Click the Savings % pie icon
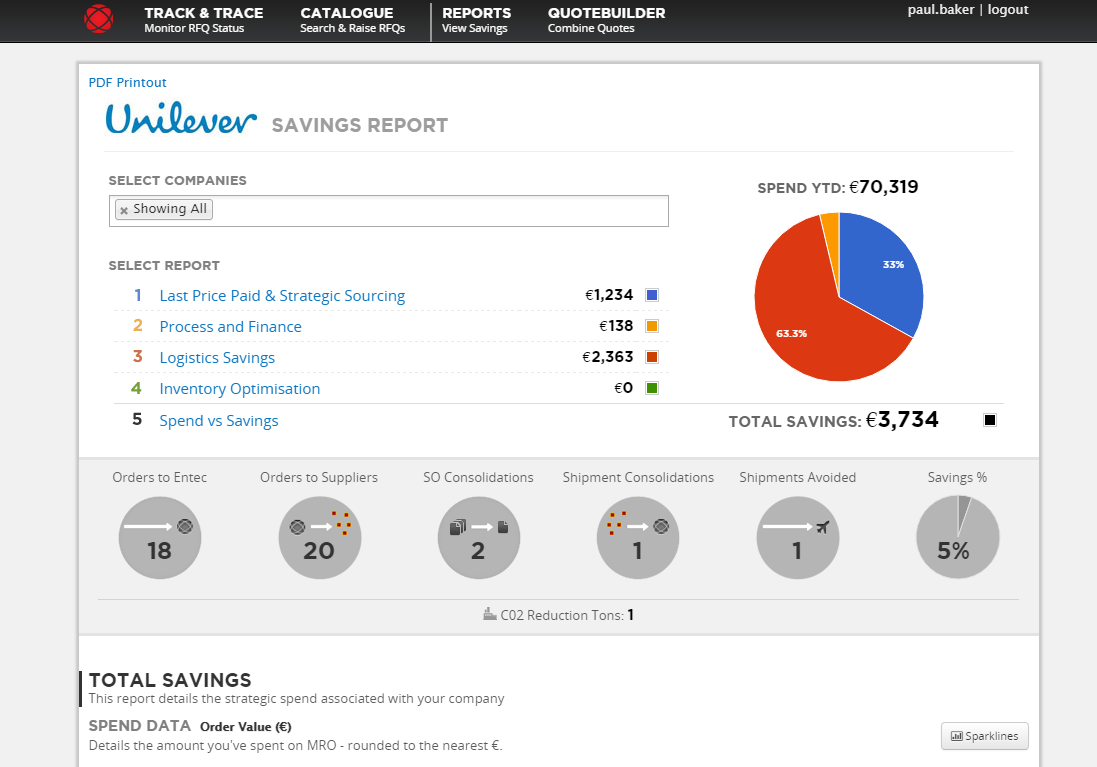The image size is (1097, 767). 957,538
